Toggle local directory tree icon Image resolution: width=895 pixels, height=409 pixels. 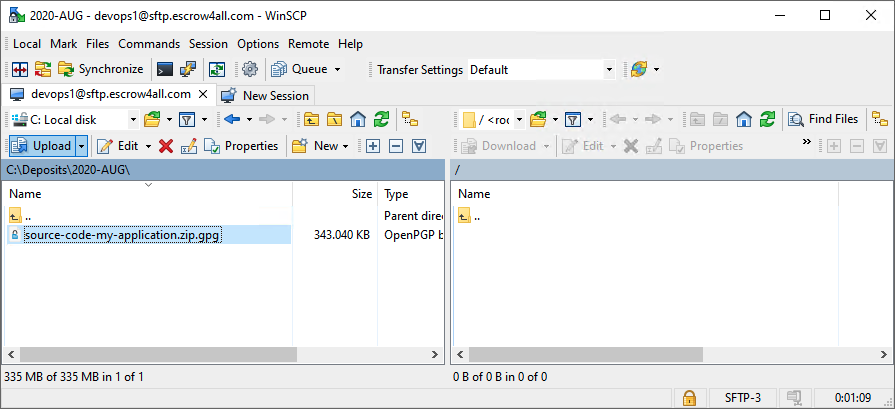[410, 120]
